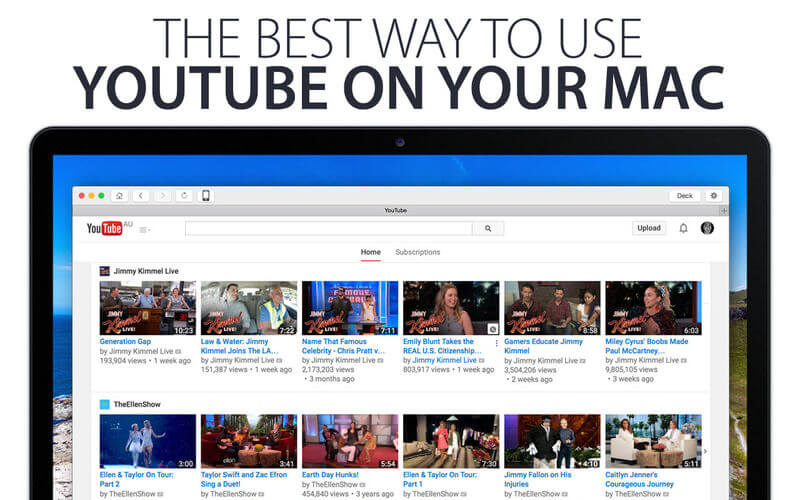Open Ellen & Taylor On Tour: Part 1 title
800x500 pixels.
(440, 479)
